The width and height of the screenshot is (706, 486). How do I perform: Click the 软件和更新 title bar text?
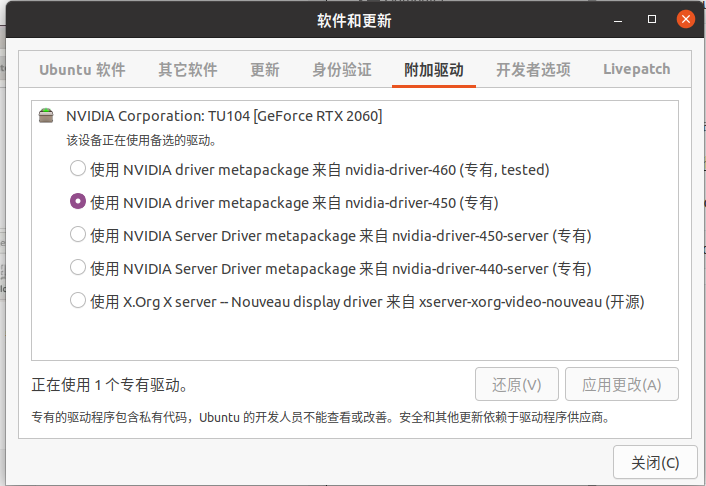pyautogui.click(x=354, y=21)
